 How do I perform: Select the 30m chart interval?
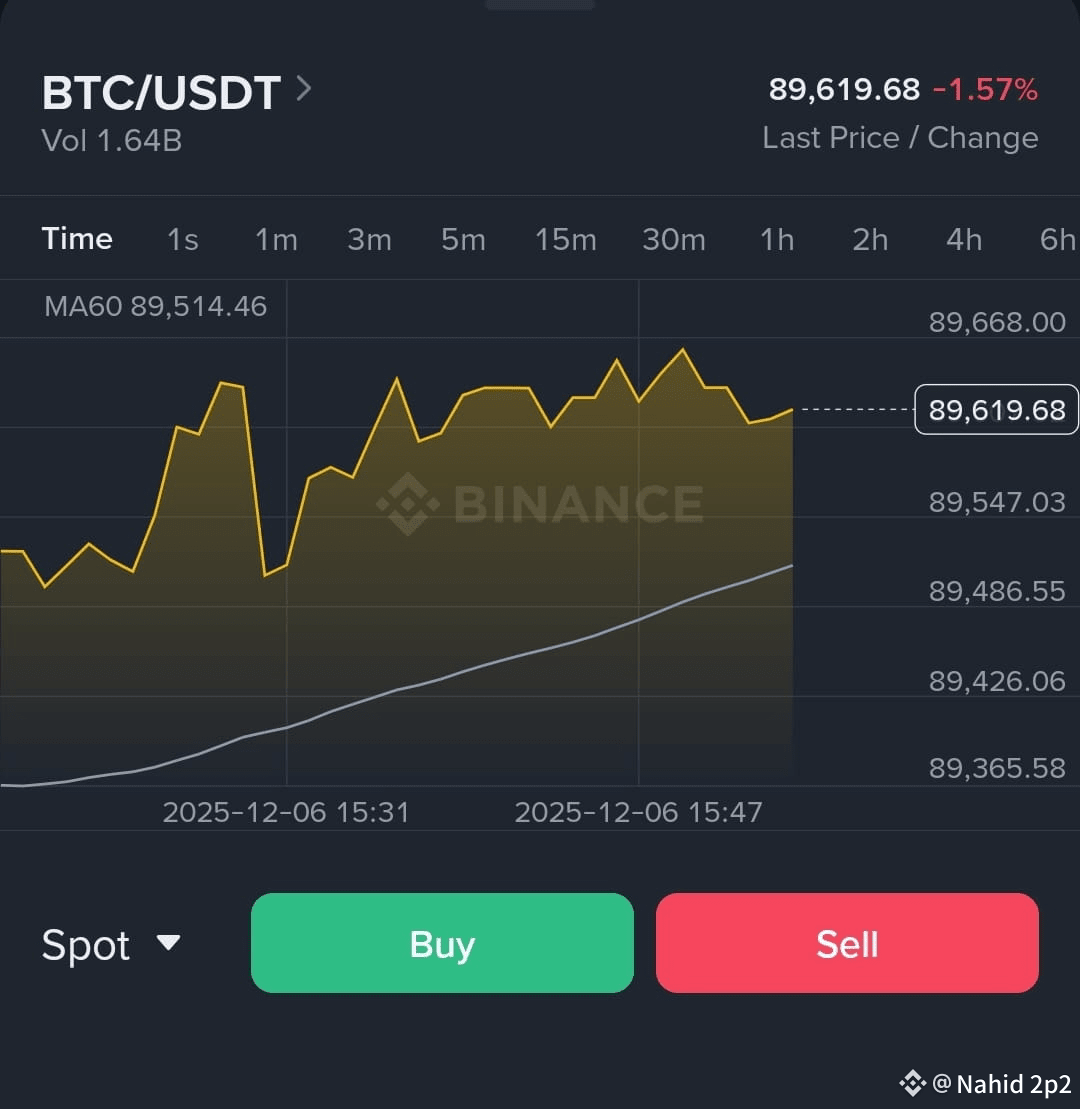point(673,240)
